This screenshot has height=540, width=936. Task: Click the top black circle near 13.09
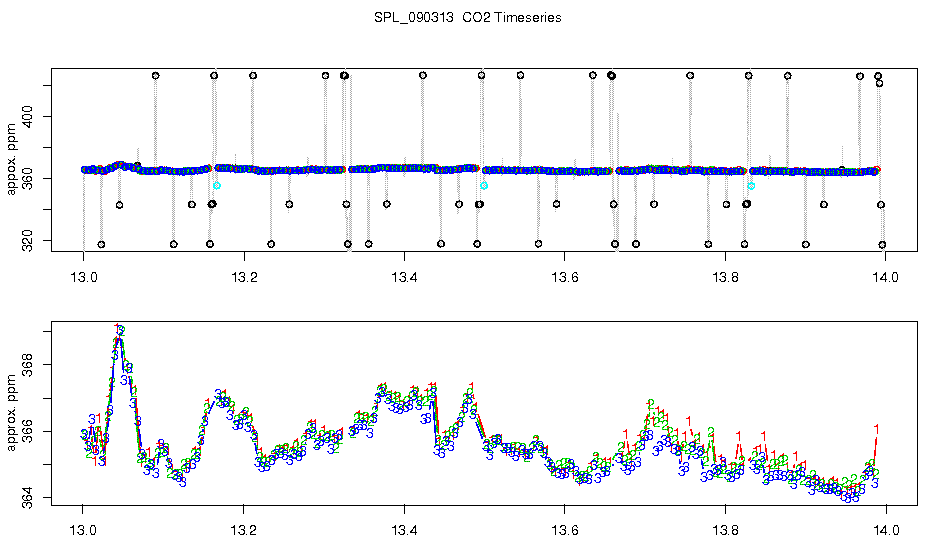click(x=155, y=76)
